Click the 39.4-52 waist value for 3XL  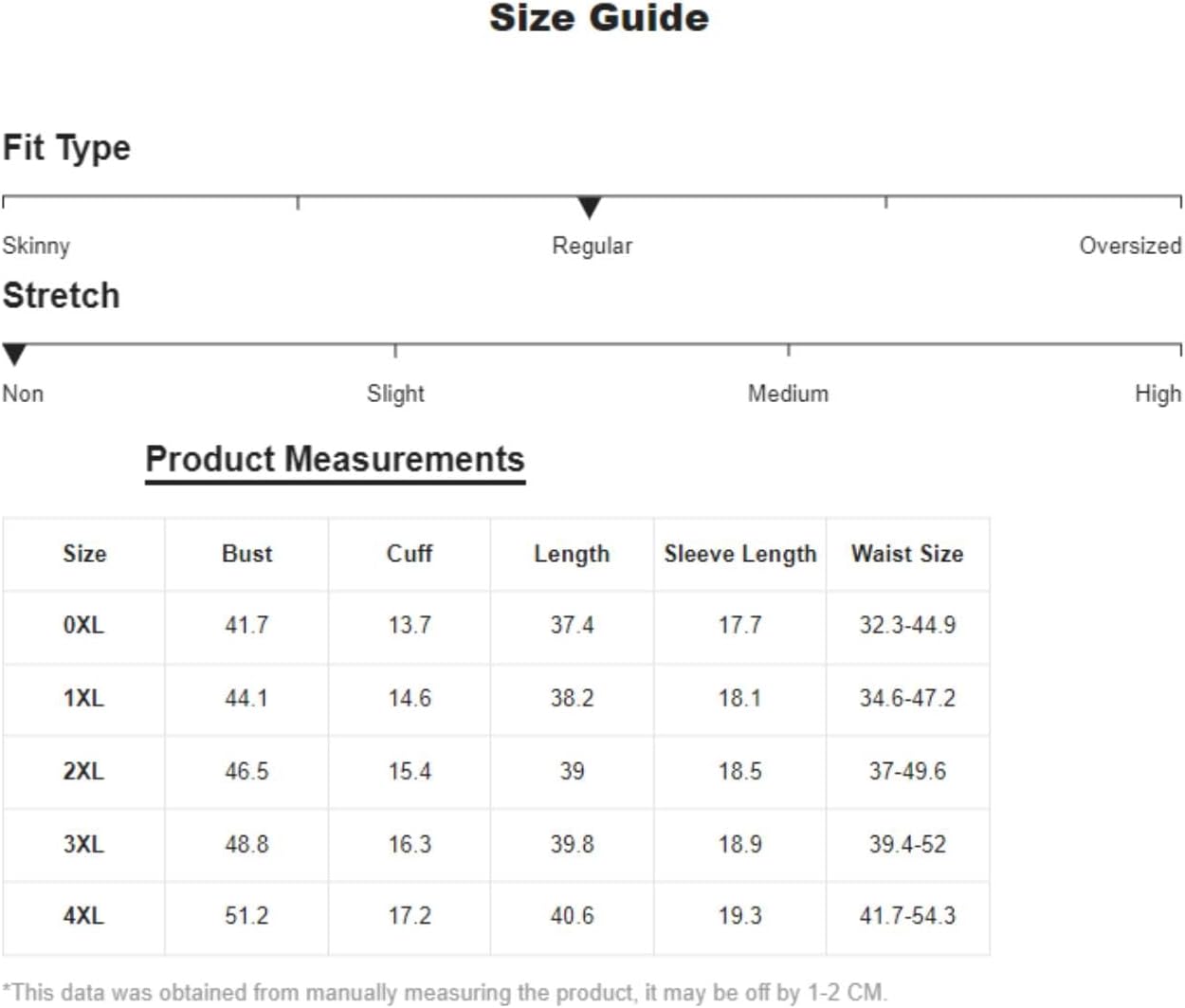coord(907,845)
